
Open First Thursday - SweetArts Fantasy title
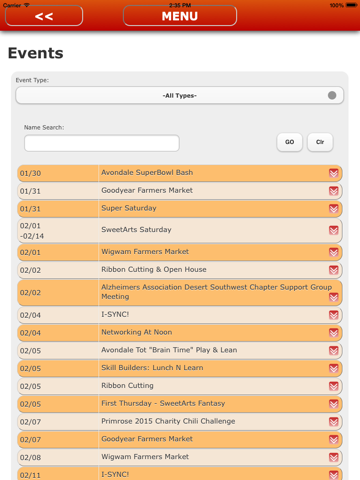pyautogui.click(x=163, y=403)
